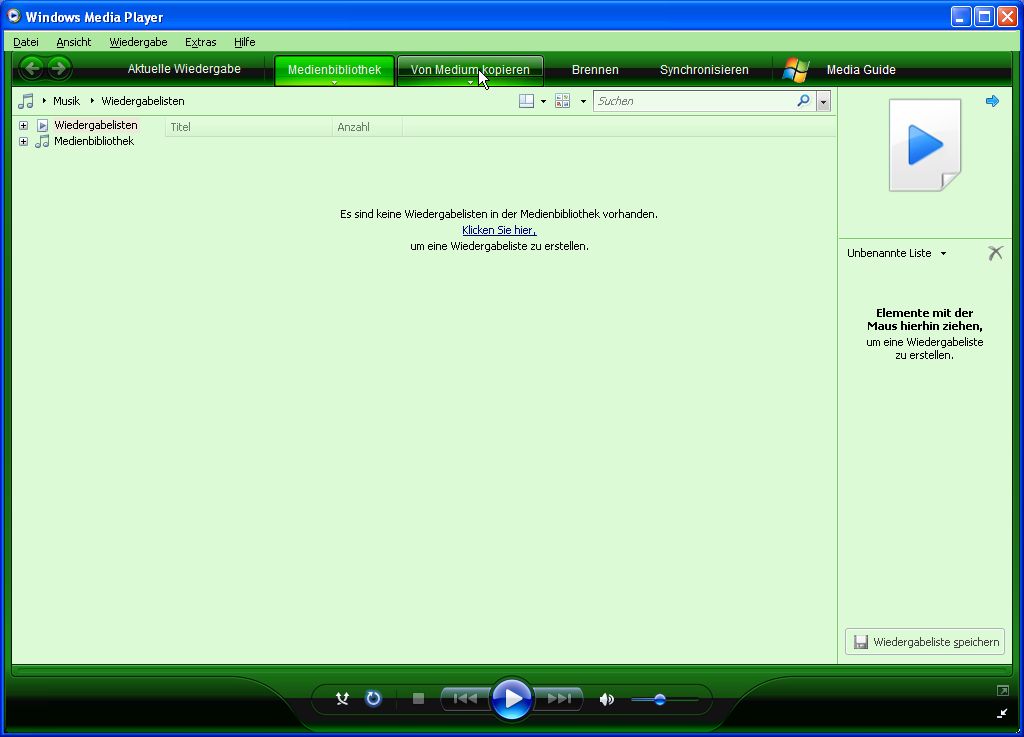Click the Windows logo next to Media Guide
The width and height of the screenshot is (1024, 737).
(795, 70)
